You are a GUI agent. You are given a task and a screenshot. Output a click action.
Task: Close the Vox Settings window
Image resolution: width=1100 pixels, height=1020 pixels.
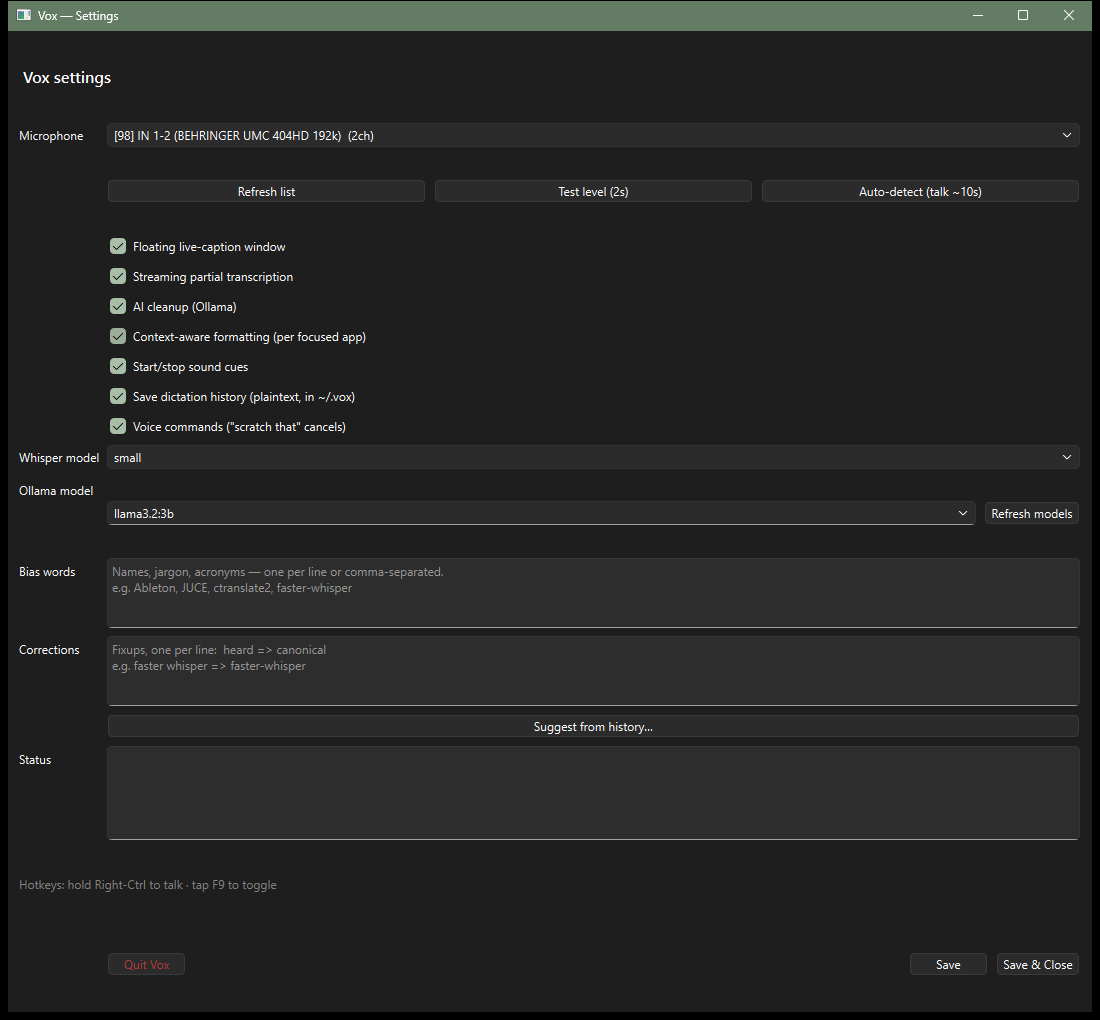point(1068,15)
